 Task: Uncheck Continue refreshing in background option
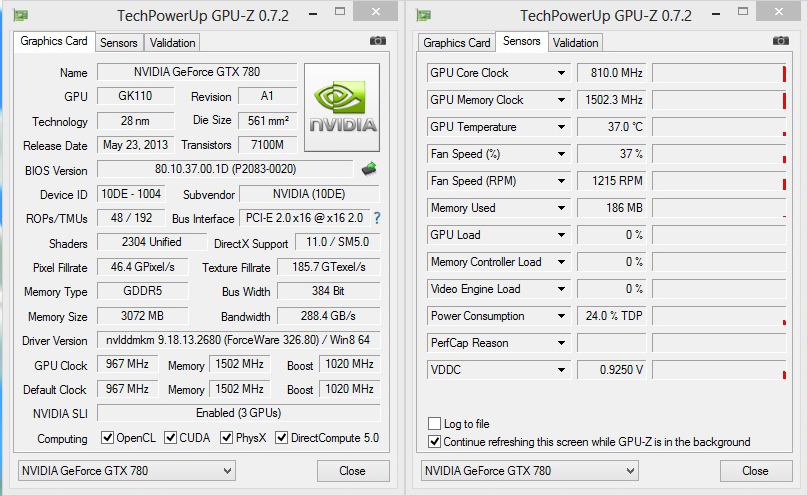[x=434, y=441]
